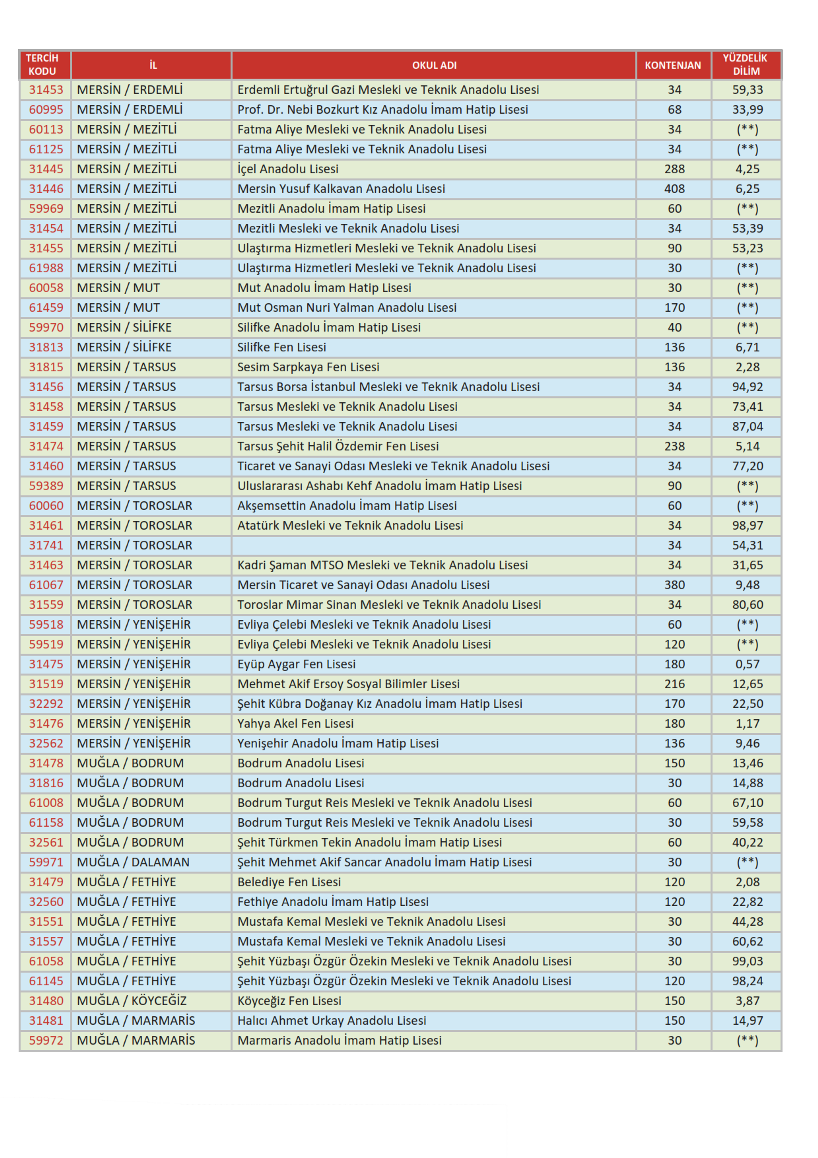Click yüzdelik dilim value 0,57
This screenshot has width=818, height=1158.
pyautogui.click(x=747, y=665)
